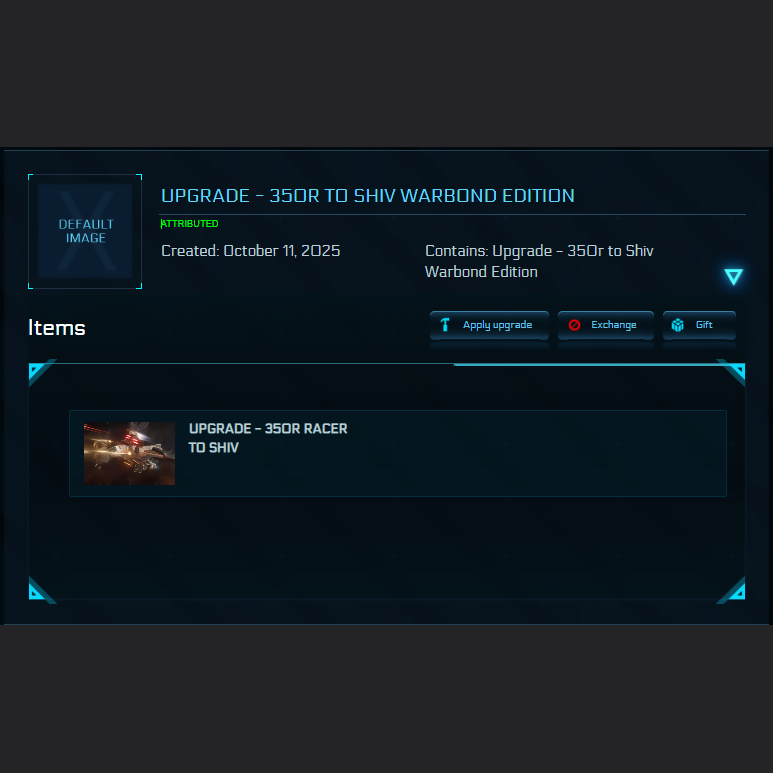Click the cyan gift box icon
The width and height of the screenshot is (773, 773).
pos(678,325)
